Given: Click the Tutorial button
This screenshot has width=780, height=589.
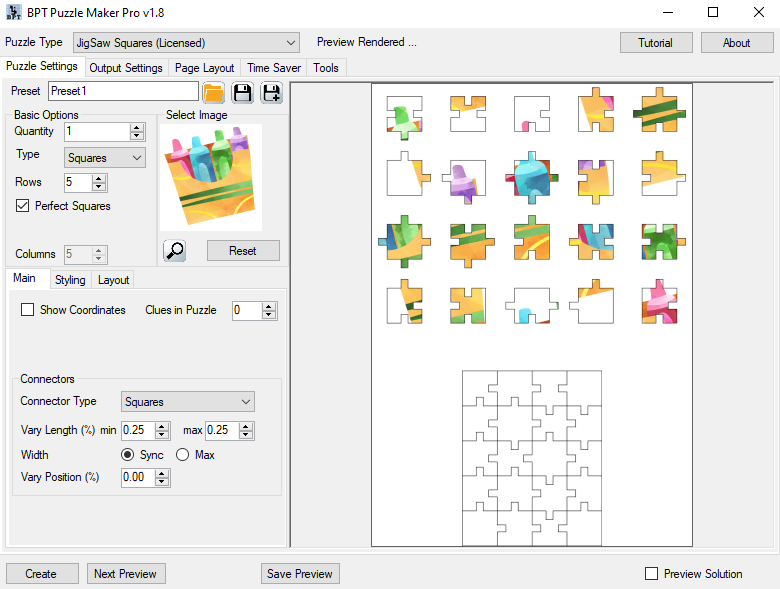Looking at the screenshot, I should 655,43.
